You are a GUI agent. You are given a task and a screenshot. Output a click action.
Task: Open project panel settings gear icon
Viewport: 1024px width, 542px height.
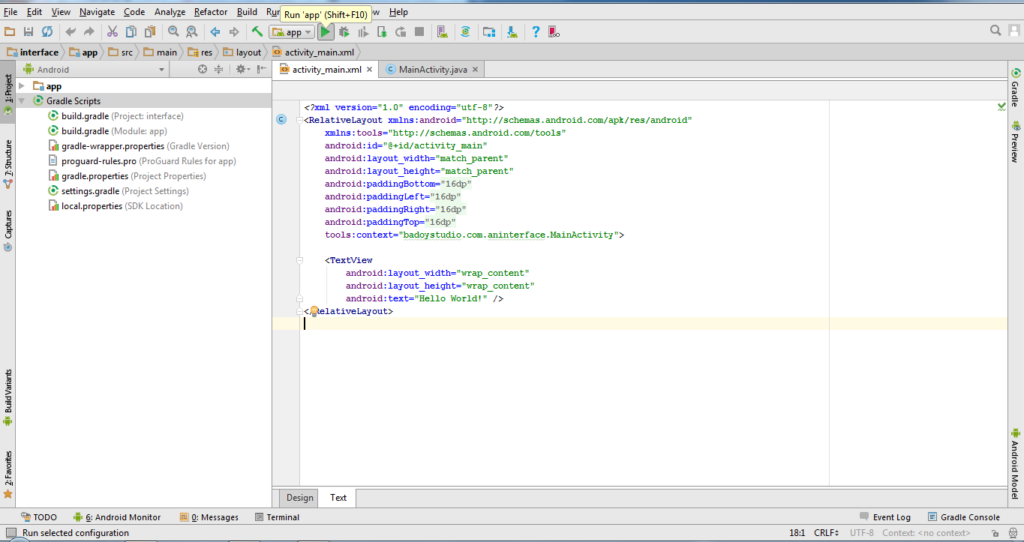(x=241, y=70)
